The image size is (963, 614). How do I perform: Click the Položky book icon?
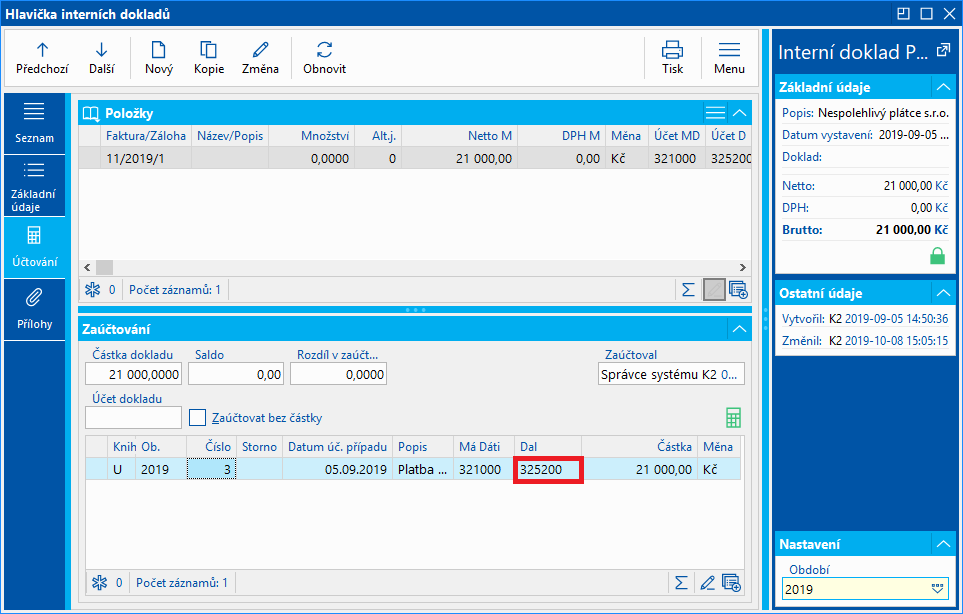[x=91, y=113]
